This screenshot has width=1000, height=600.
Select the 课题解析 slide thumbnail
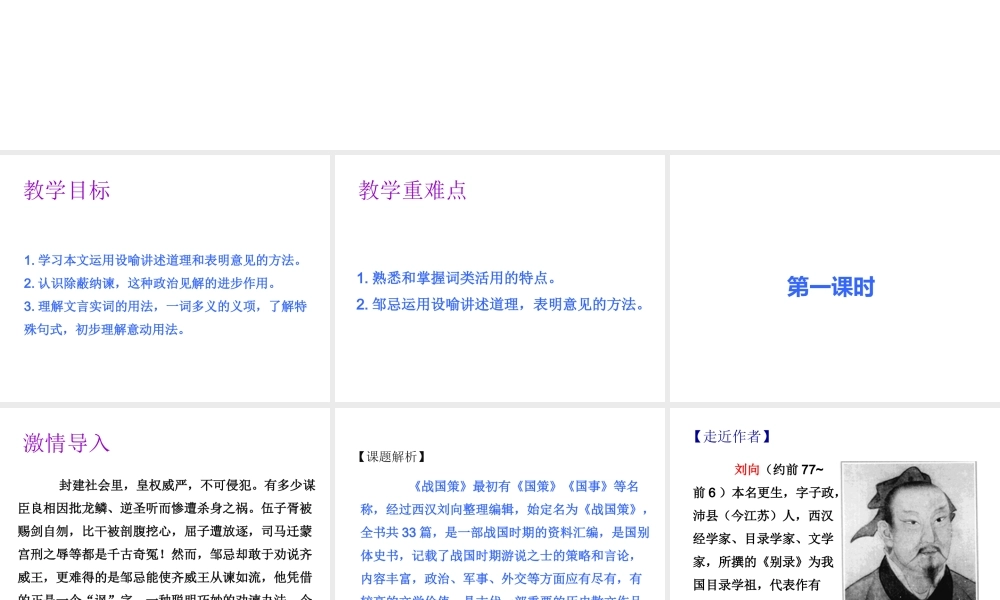[x=499, y=504]
